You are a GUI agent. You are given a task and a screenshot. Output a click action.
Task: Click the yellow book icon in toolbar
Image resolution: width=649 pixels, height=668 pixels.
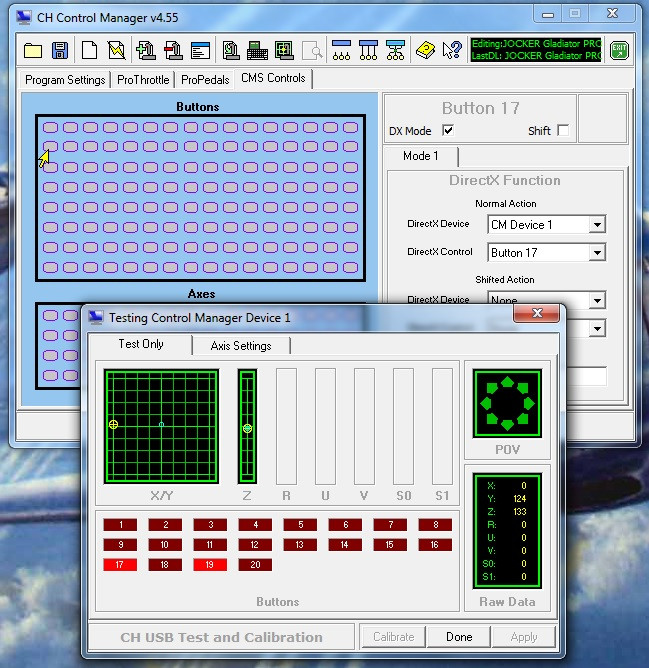[x=425, y=50]
